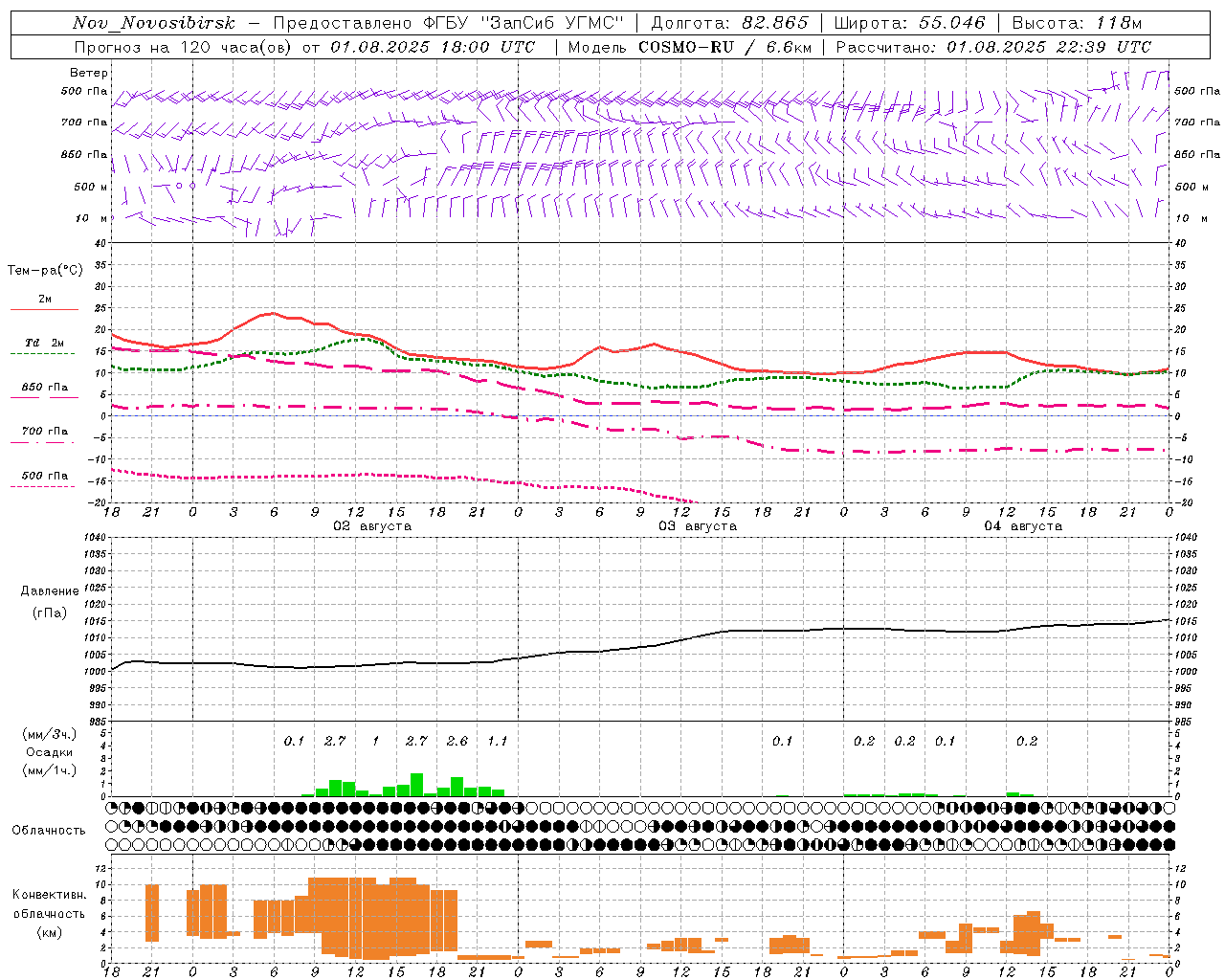This screenshot has width=1225, height=980.
Task: Select the forecast start 01.08.2025 18:00 UTC
Action: 433,47
